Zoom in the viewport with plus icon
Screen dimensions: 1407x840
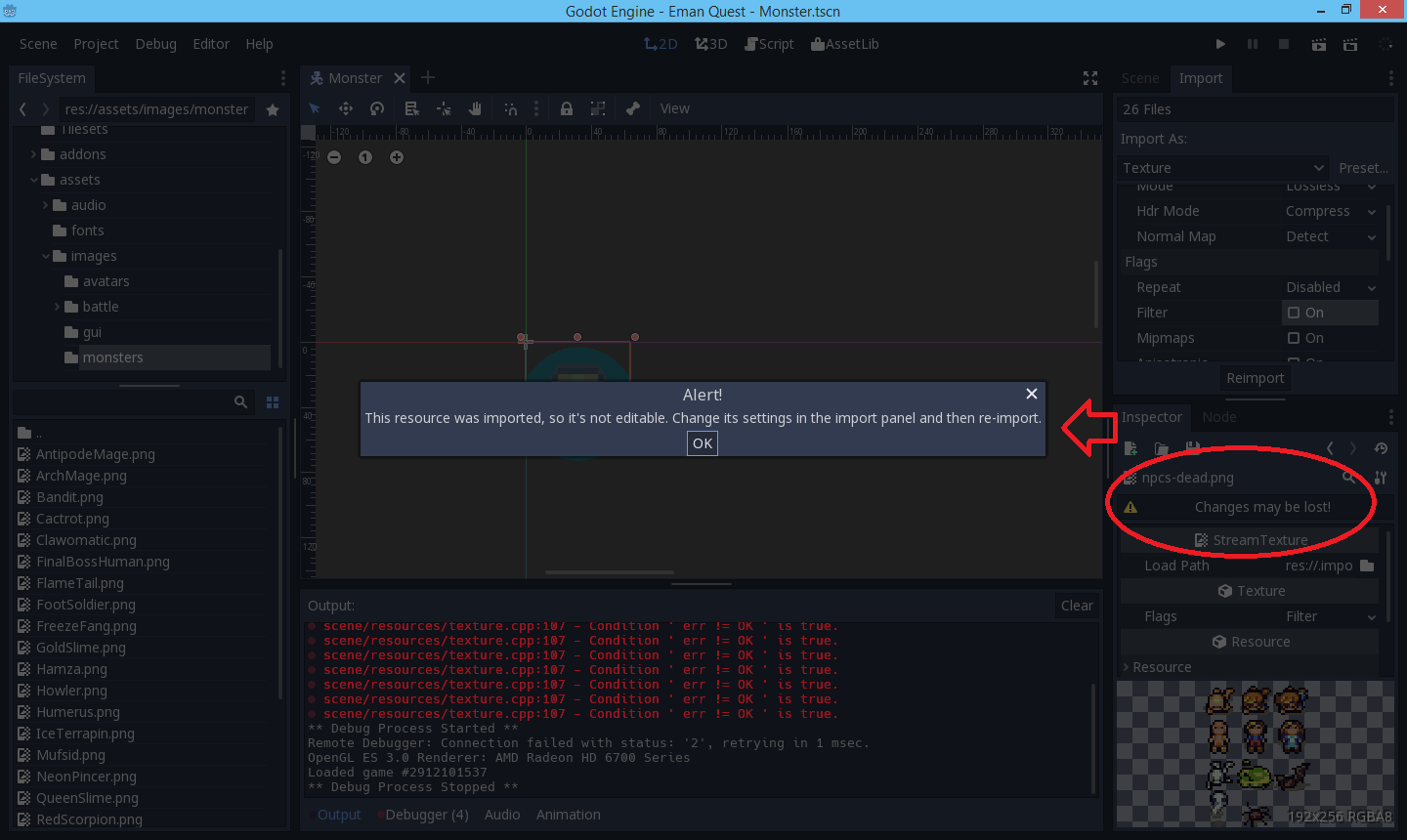(x=397, y=157)
